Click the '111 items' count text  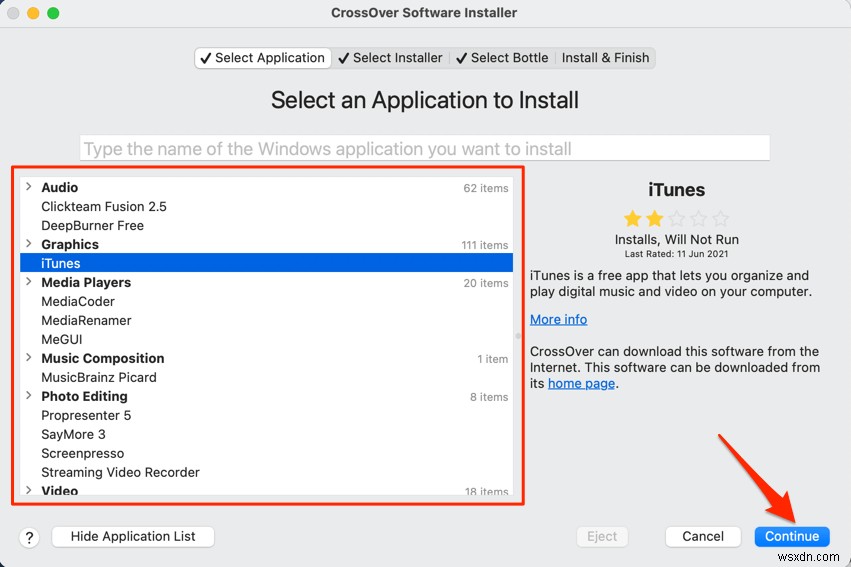[x=485, y=245]
